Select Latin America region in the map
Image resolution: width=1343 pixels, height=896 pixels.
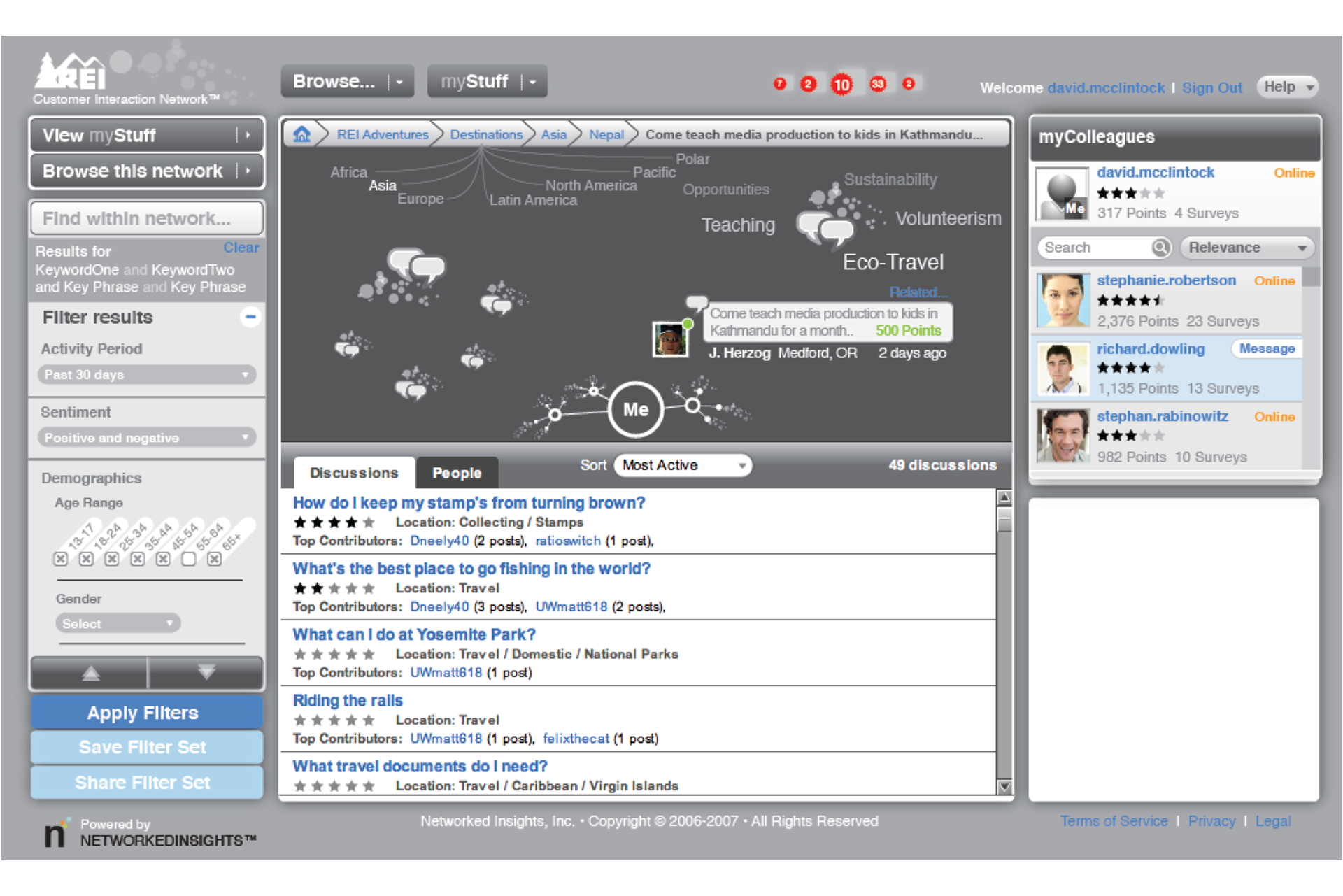(533, 200)
